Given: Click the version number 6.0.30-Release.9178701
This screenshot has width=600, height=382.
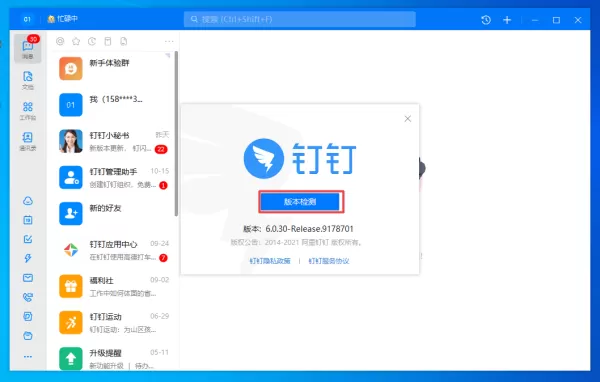Looking at the screenshot, I should pyautogui.click(x=310, y=229).
